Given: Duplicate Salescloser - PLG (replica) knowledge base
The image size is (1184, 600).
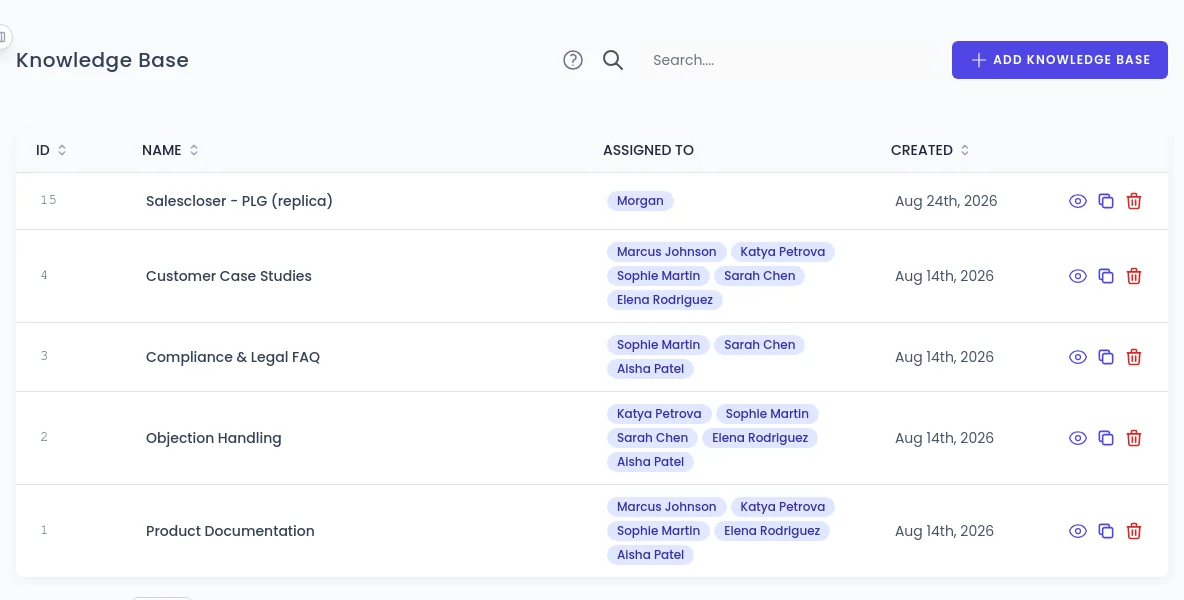Looking at the screenshot, I should (x=1105, y=201).
